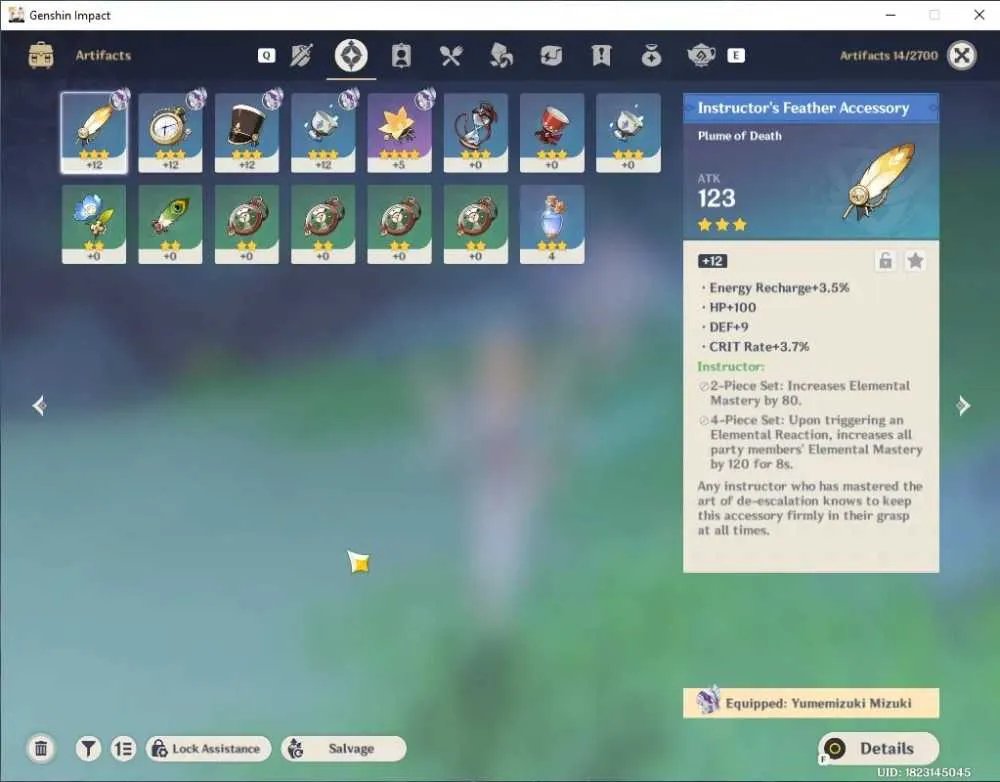Switch to Character Development Items tab
Screen dimensions: 1000x782
401,56
